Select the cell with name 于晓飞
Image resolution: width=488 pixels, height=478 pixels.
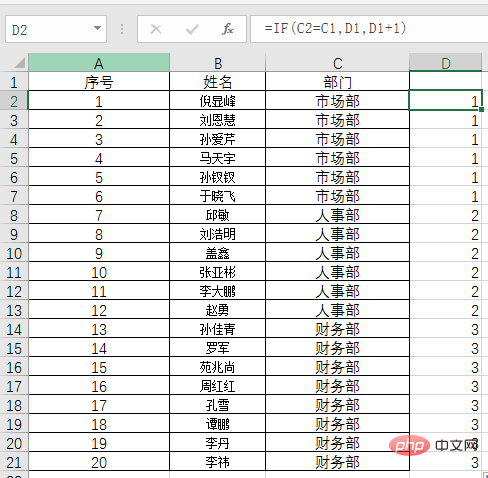[x=217, y=195]
